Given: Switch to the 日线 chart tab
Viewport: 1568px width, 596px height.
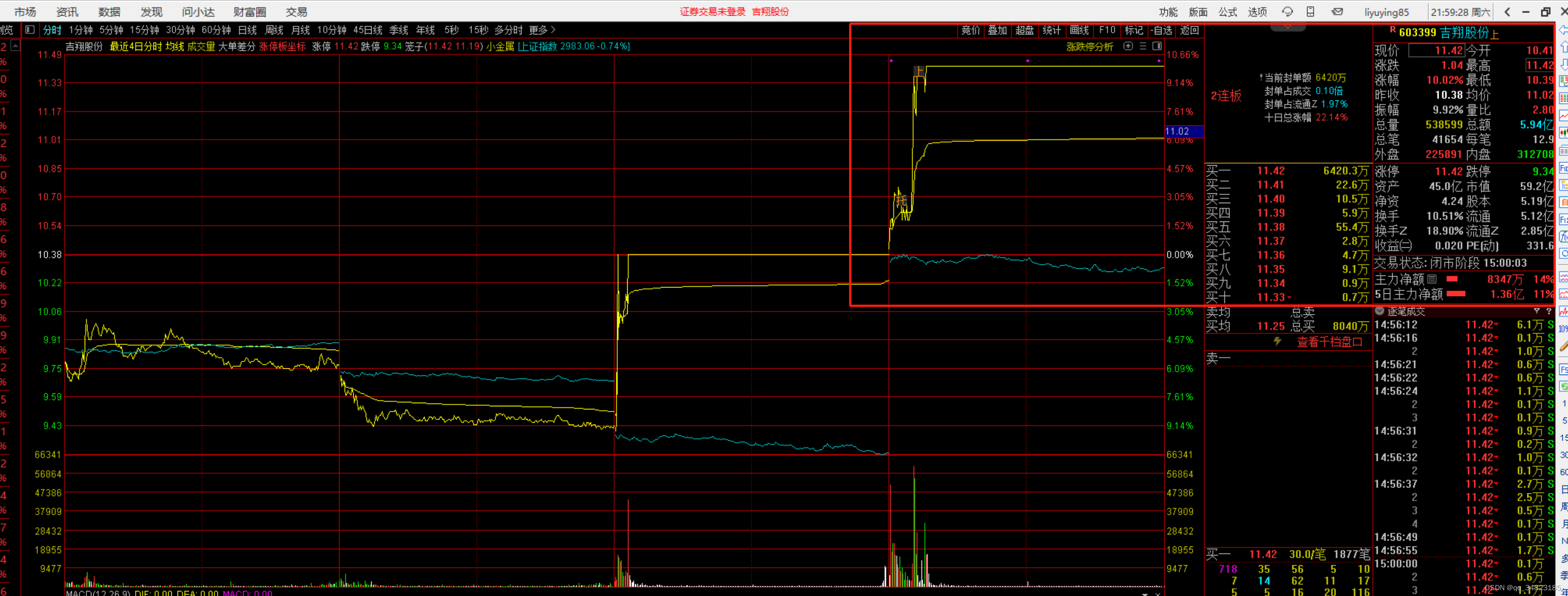Looking at the screenshot, I should (x=247, y=30).
